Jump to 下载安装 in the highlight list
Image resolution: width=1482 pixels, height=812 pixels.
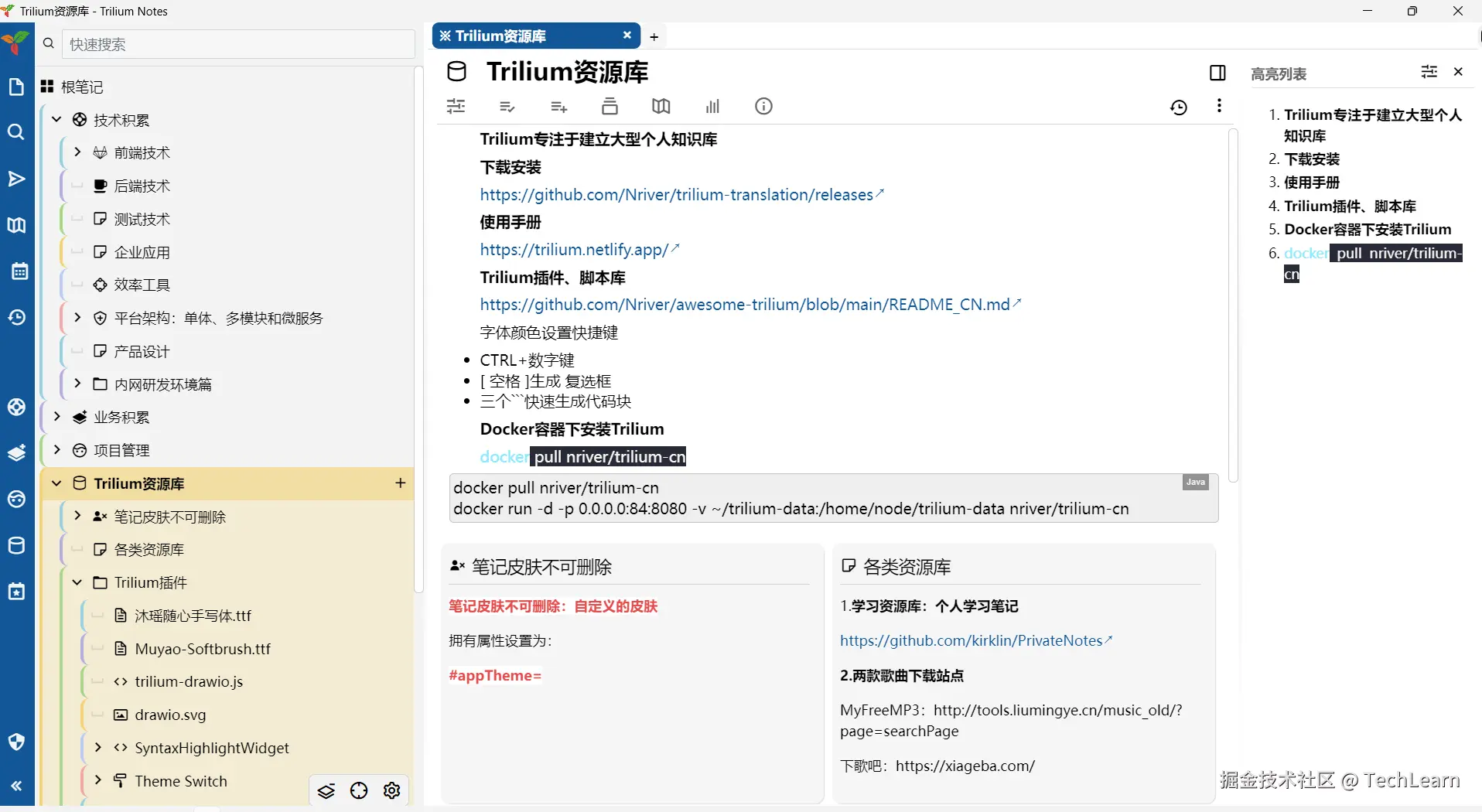click(x=1312, y=159)
